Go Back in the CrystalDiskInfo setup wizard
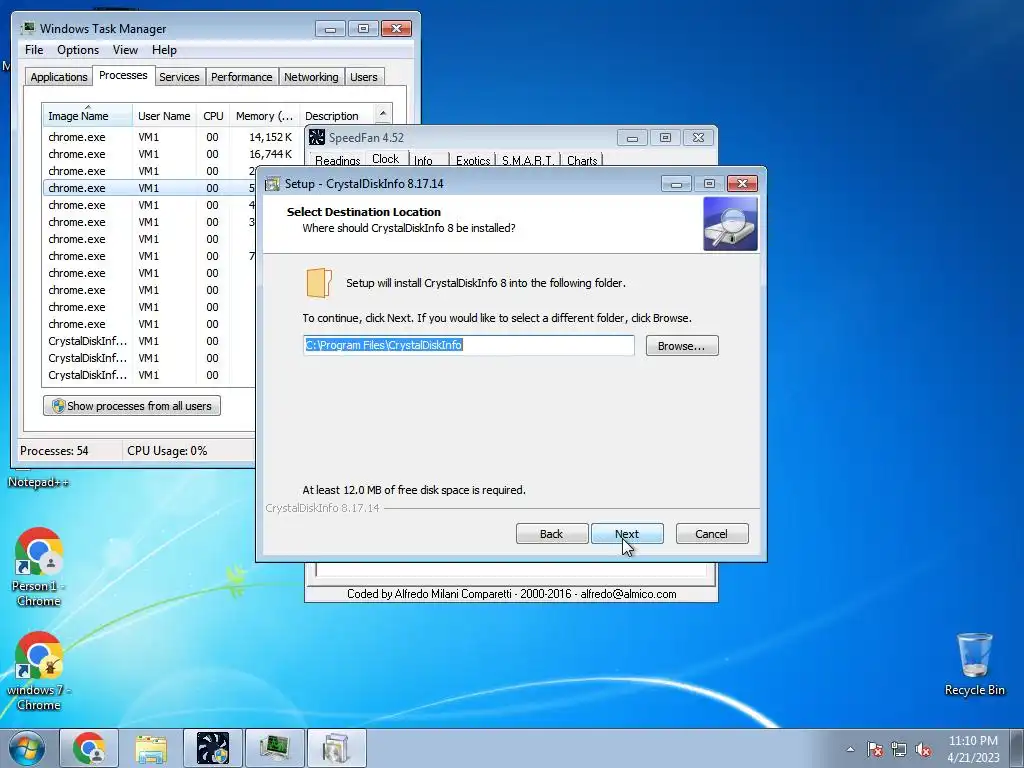The height and width of the screenshot is (768, 1024). [552, 534]
